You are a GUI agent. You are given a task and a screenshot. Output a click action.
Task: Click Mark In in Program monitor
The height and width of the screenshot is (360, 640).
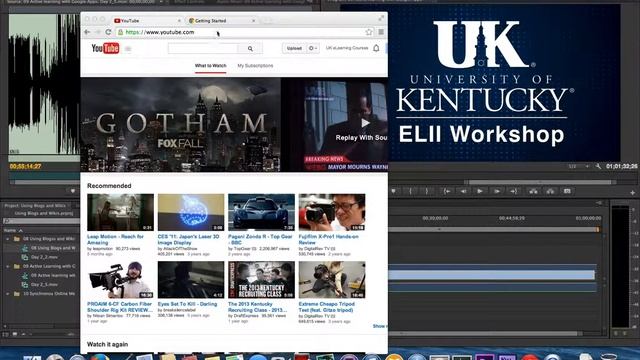[410, 191]
